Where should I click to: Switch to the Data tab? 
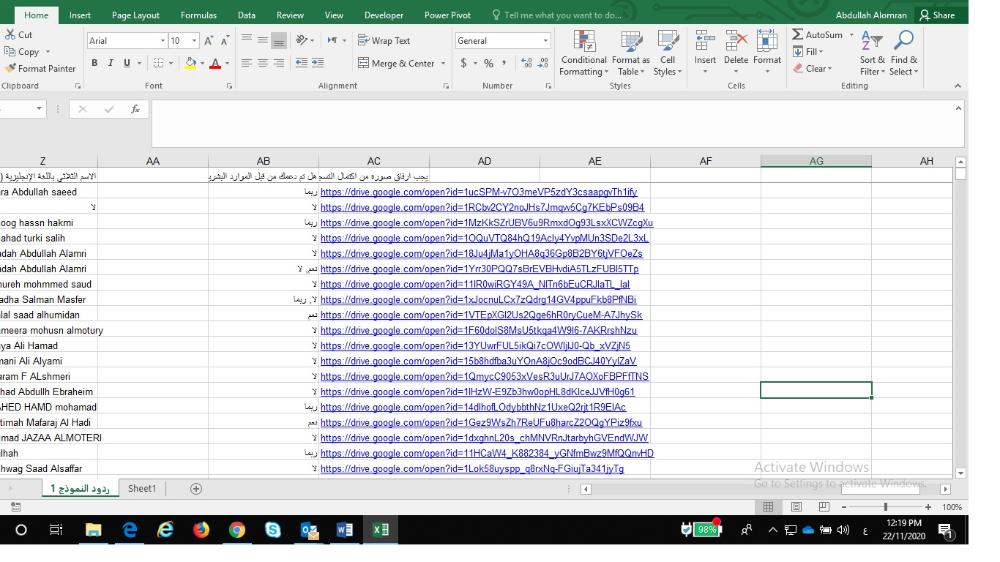[x=247, y=15]
